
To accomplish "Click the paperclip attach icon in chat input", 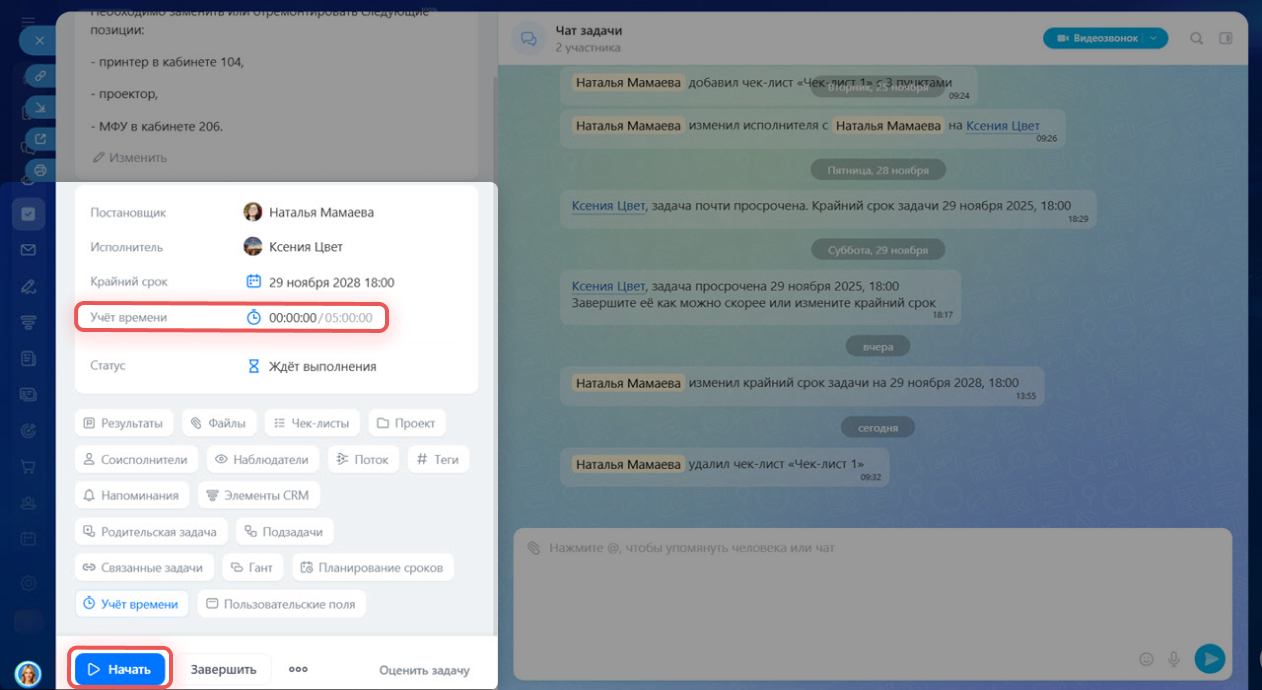I will [533, 548].
